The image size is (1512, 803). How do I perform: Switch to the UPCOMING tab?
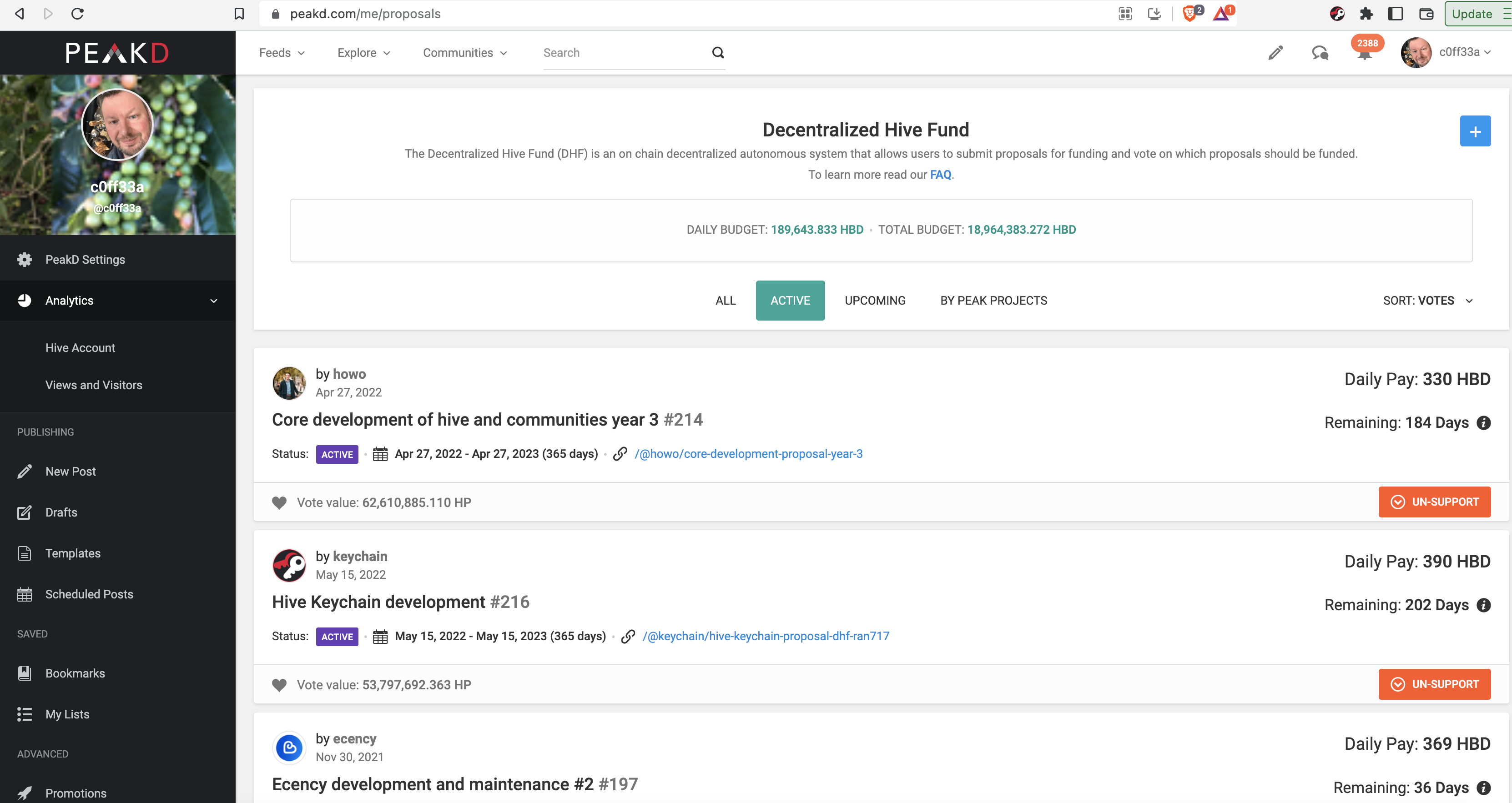pyautogui.click(x=875, y=301)
